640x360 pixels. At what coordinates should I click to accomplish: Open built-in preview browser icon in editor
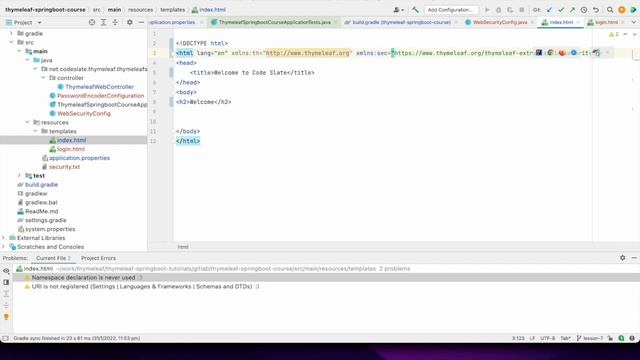[x=539, y=52]
